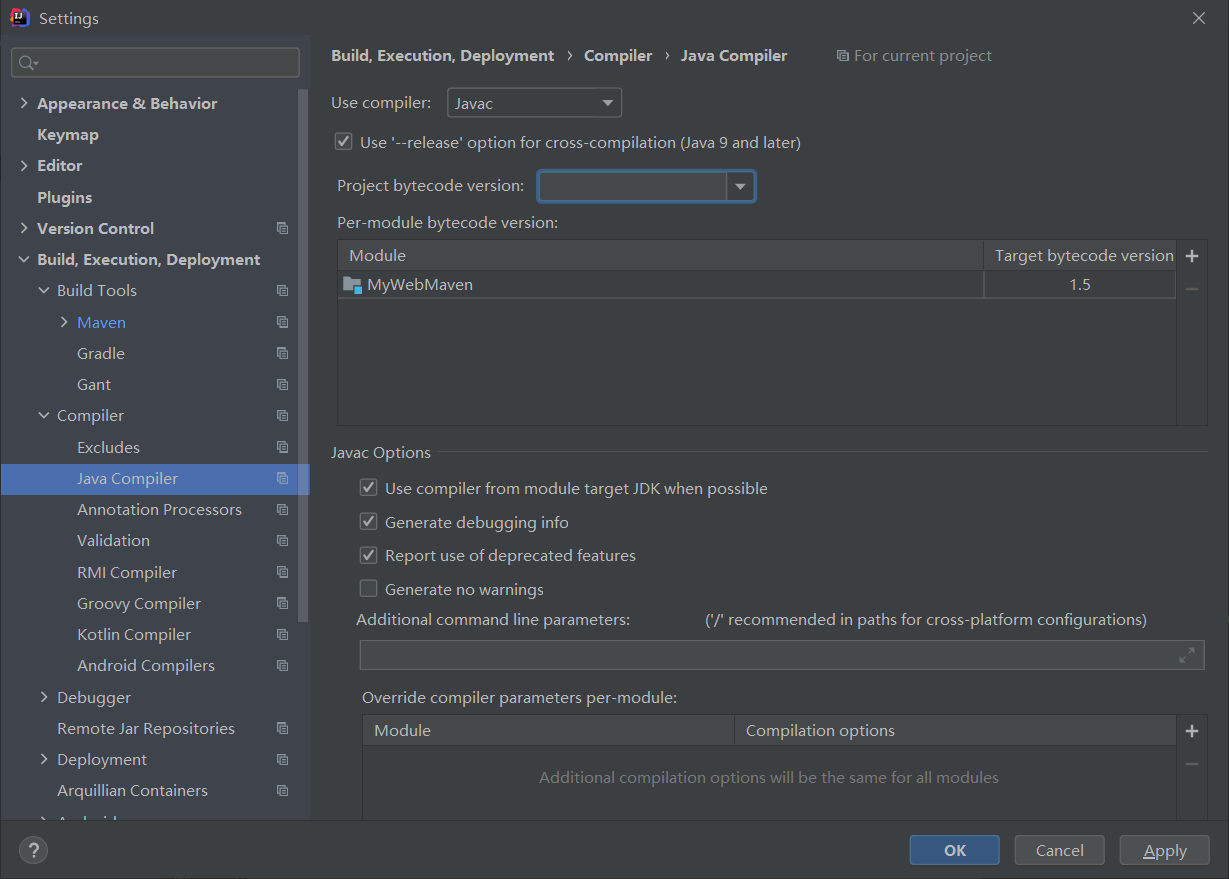Open Plugins settings page
Screen dimensions: 1229x879
(x=64, y=197)
